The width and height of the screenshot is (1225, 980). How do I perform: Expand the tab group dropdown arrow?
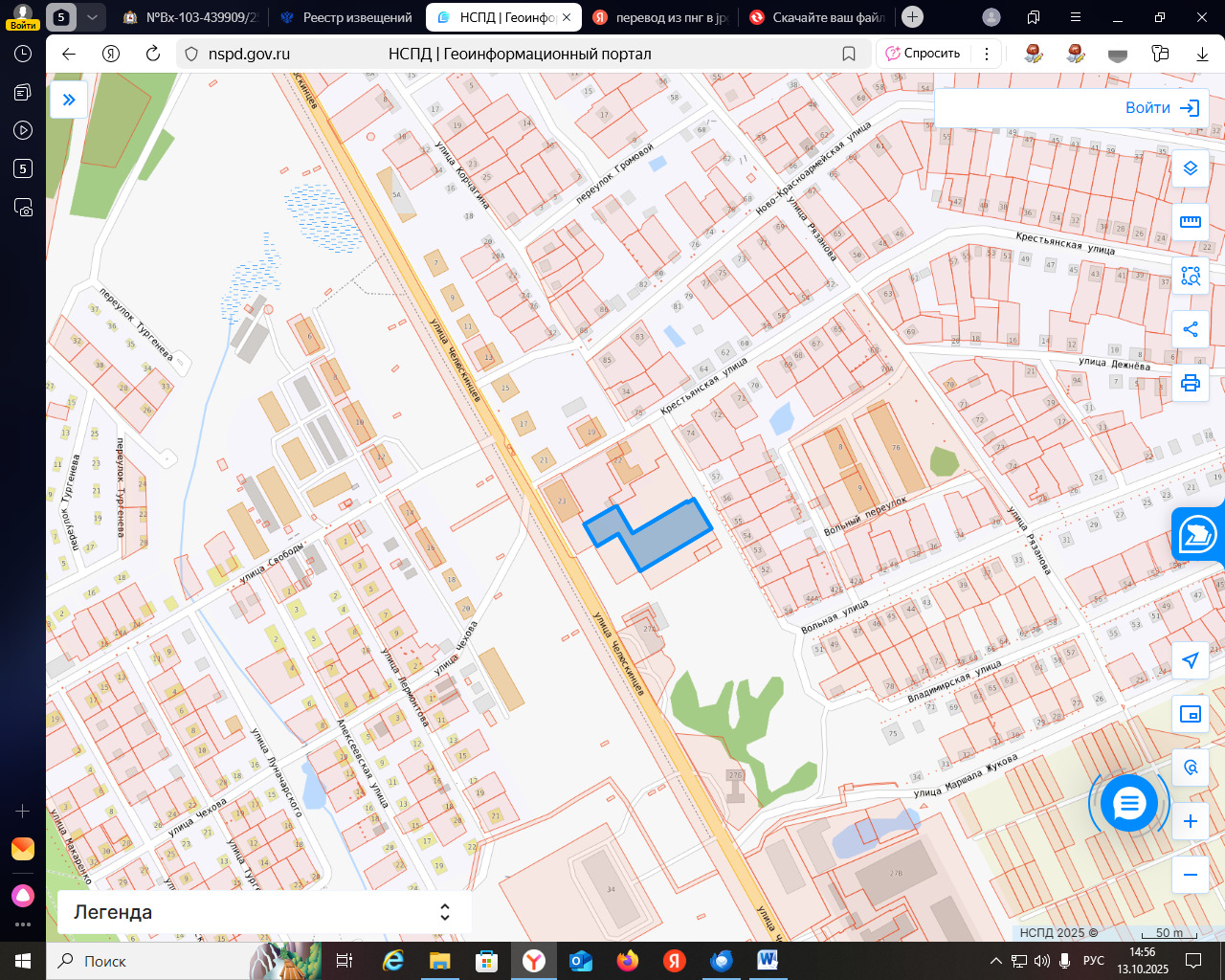91,17
